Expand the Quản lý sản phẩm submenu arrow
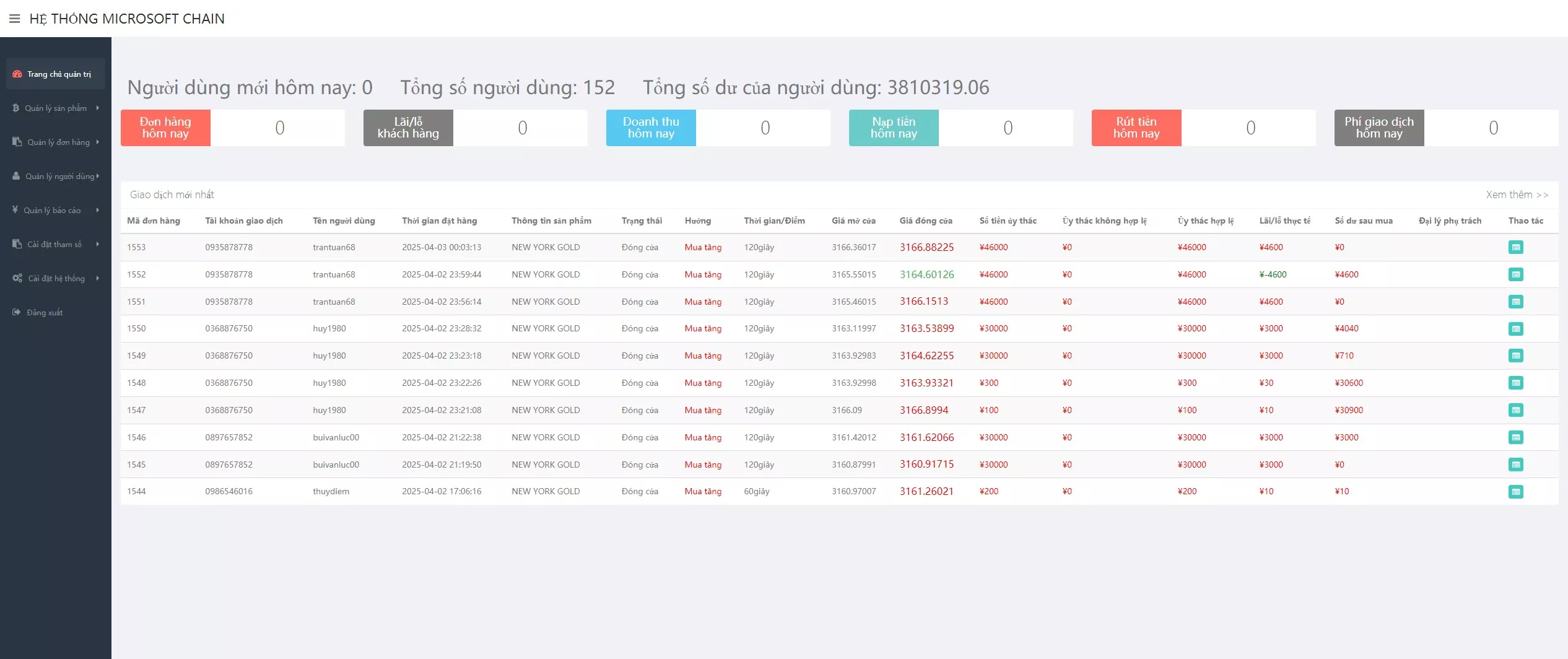The height and width of the screenshot is (659, 1568). pyautogui.click(x=97, y=108)
